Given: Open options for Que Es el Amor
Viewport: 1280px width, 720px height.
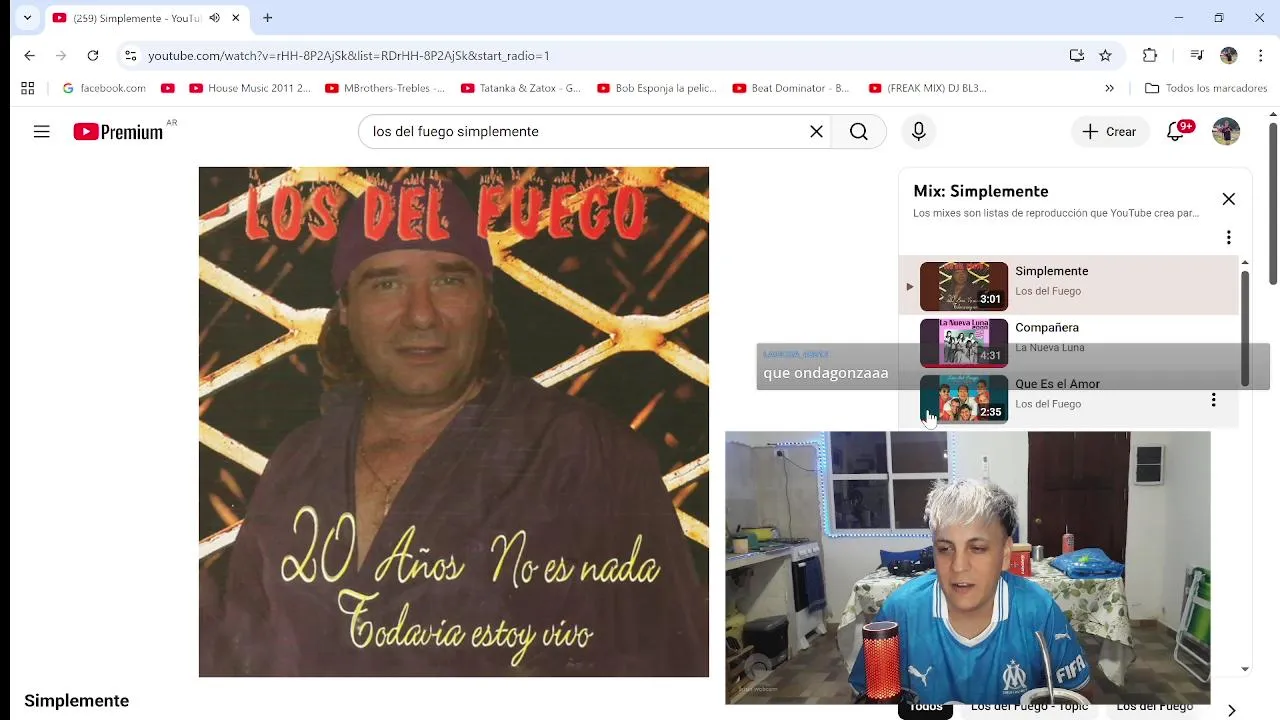Looking at the screenshot, I should [1214, 400].
